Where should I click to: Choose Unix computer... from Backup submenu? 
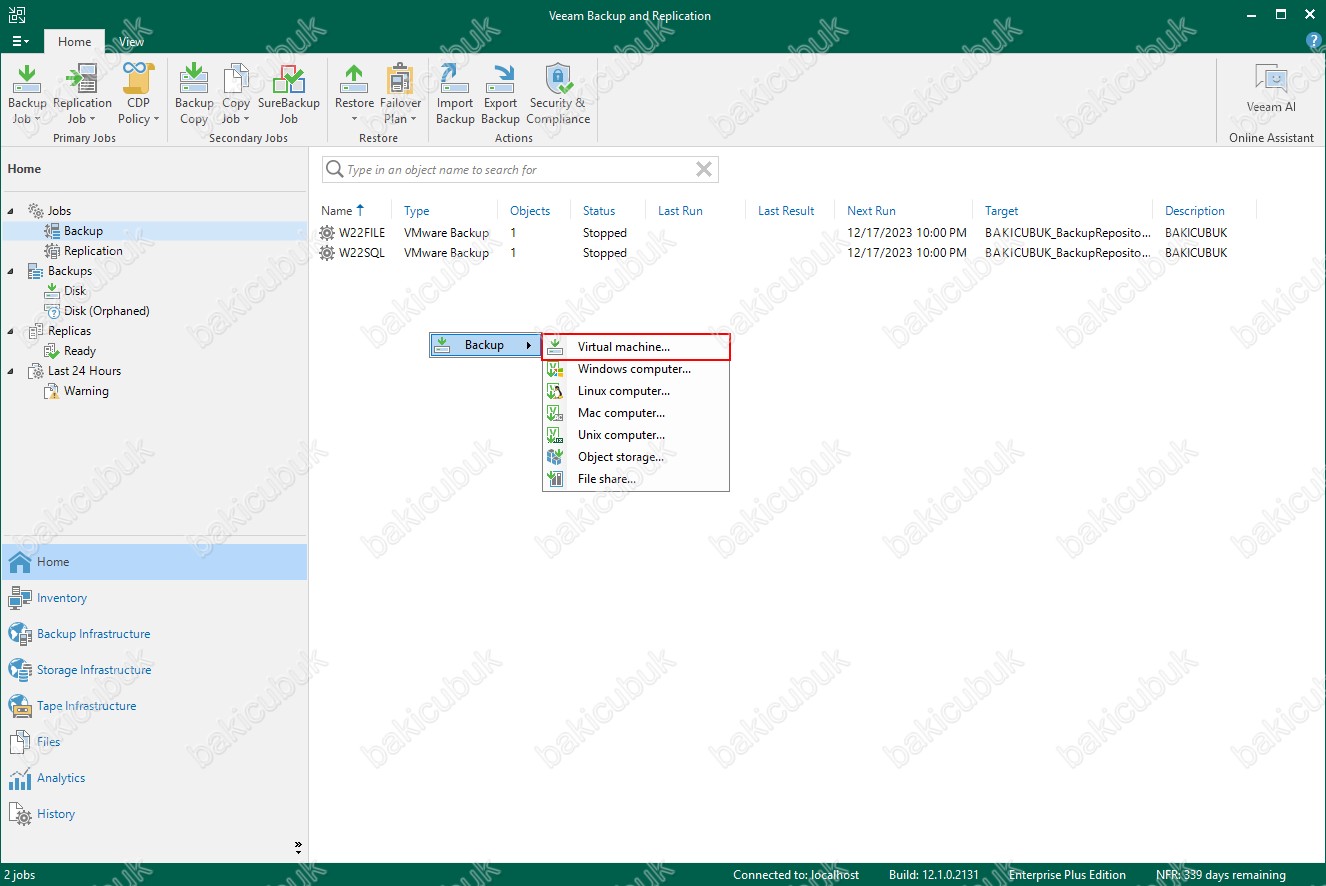636,435
